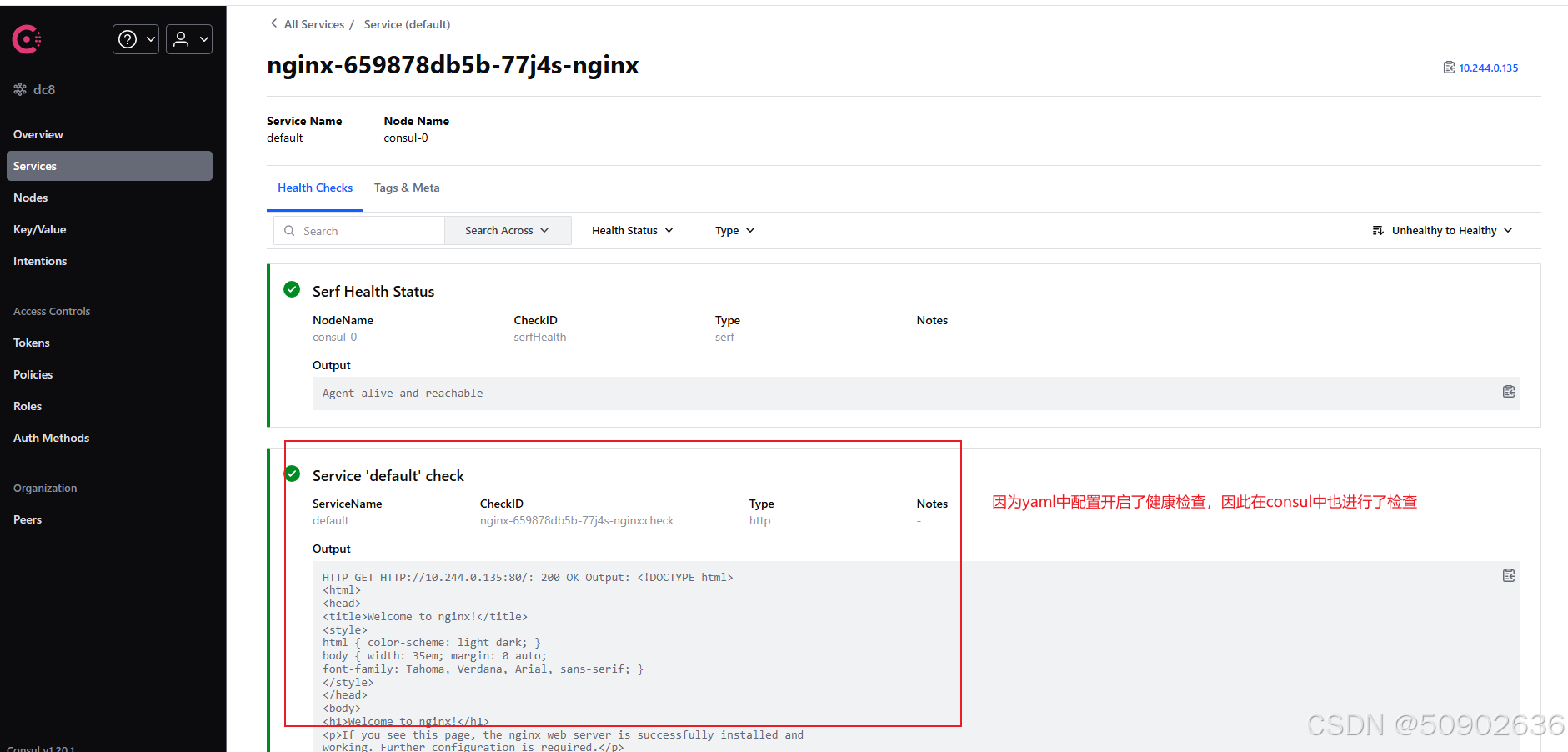This screenshot has height=752, width=1568.
Task: Open the user account menu
Action: (x=188, y=38)
